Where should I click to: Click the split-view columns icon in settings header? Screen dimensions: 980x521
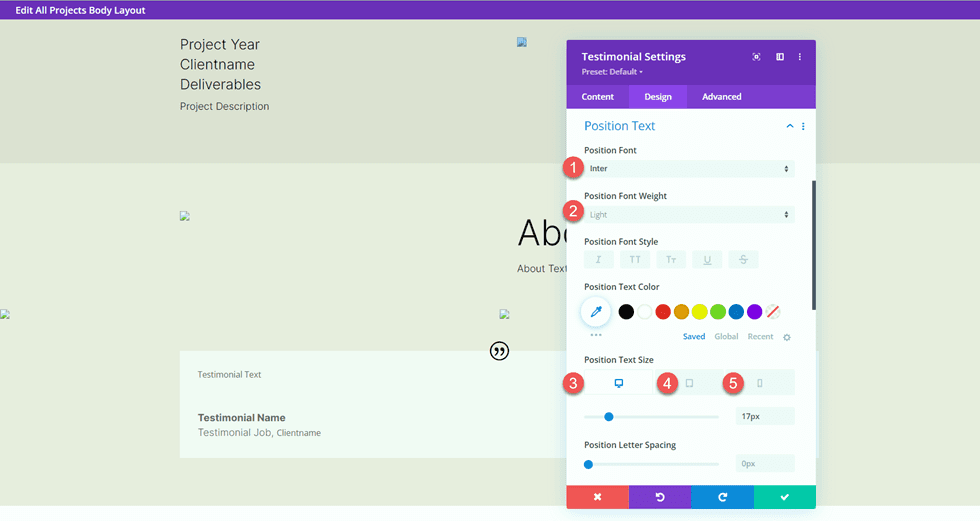click(780, 57)
